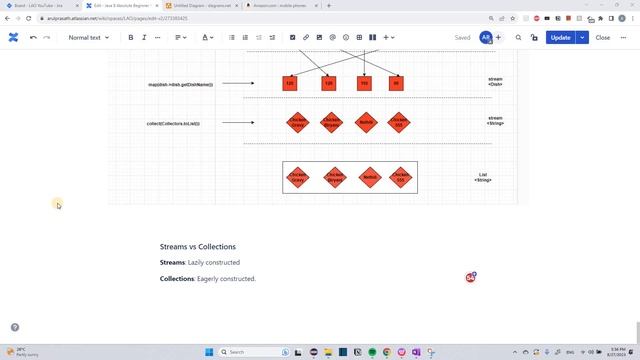Insert a numbered list
The height and width of the screenshot is (360, 640).
(x=245, y=38)
